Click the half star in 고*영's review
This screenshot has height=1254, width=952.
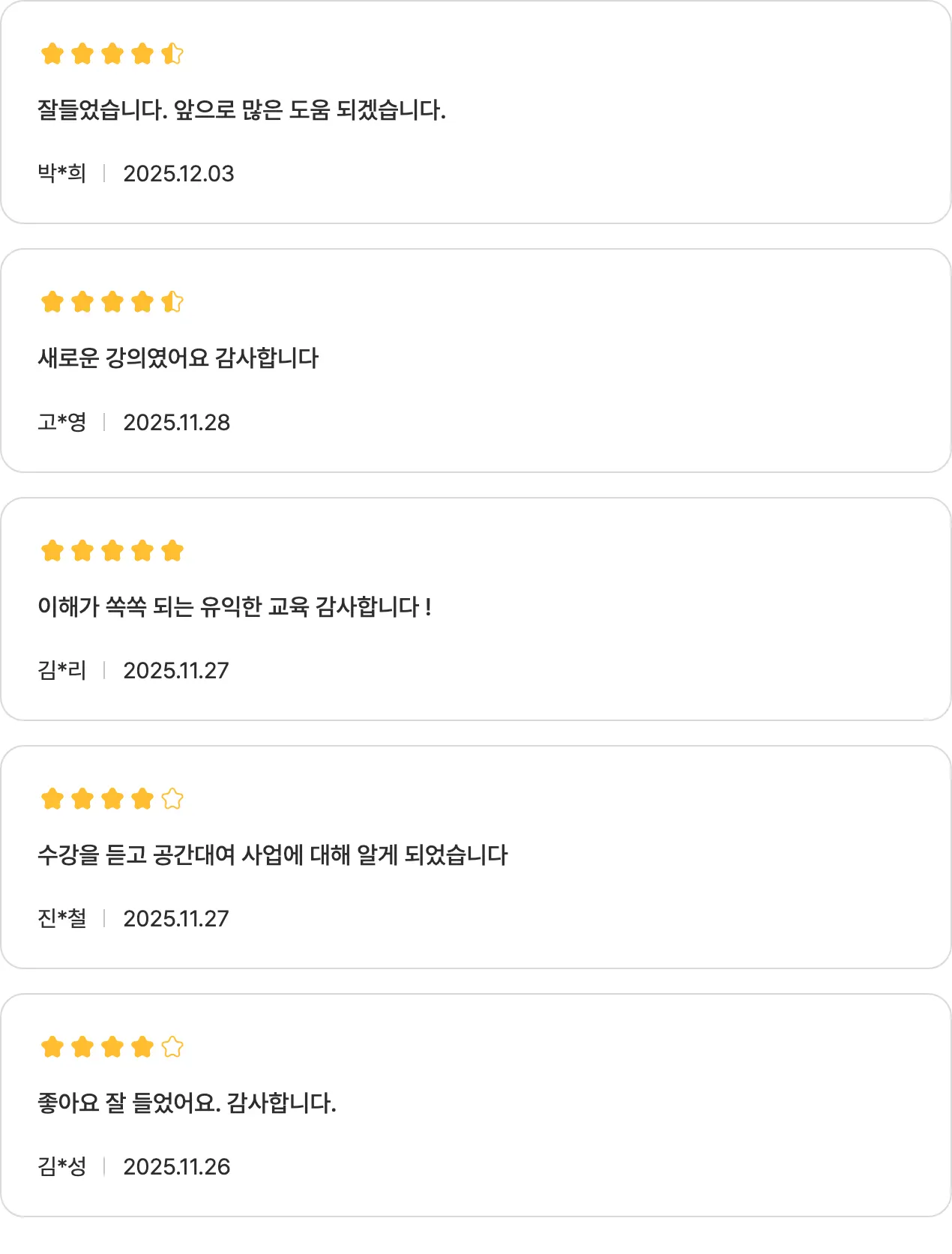pos(172,302)
